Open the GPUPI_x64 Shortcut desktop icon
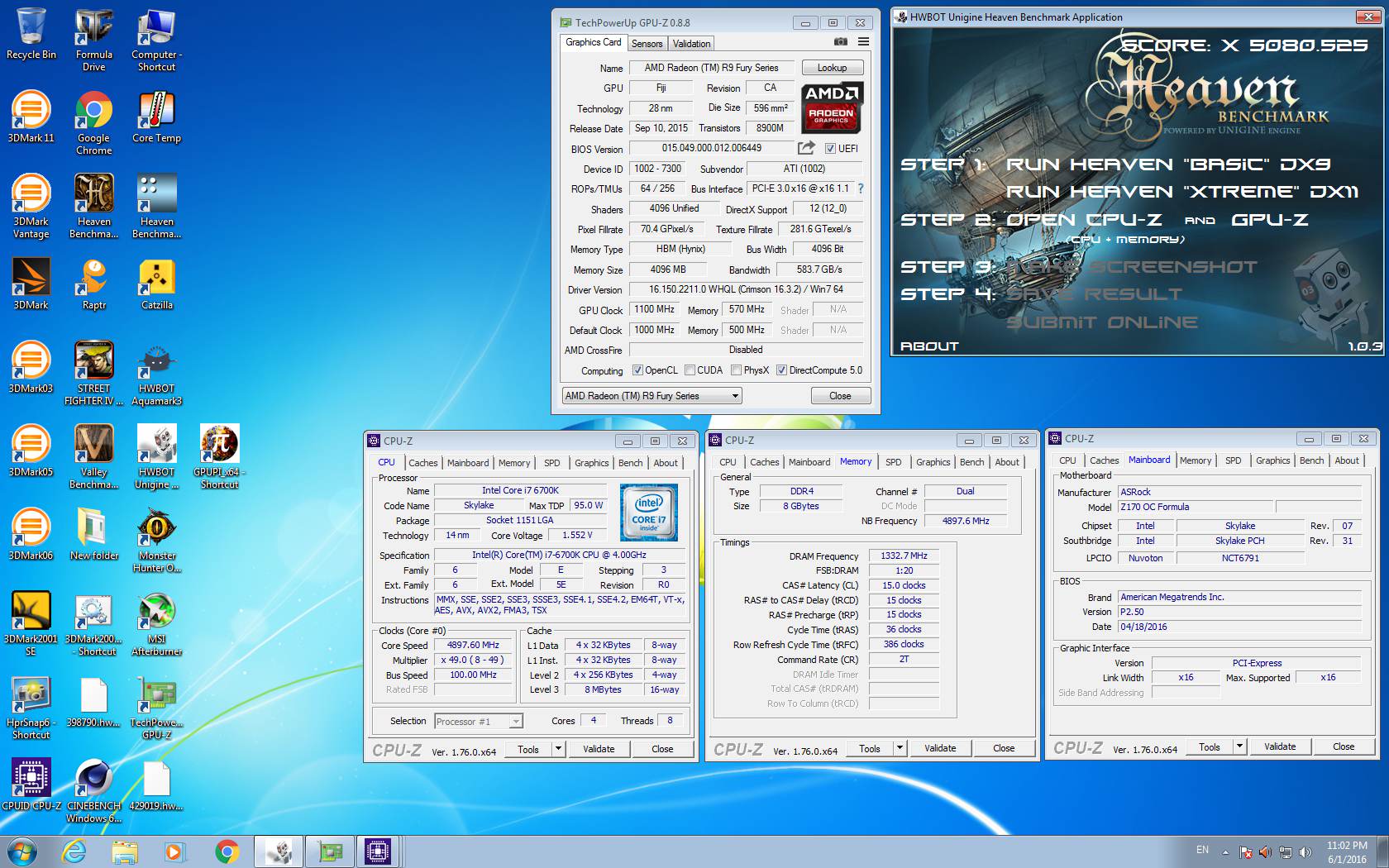Image resolution: width=1389 pixels, height=868 pixels. coord(219,456)
